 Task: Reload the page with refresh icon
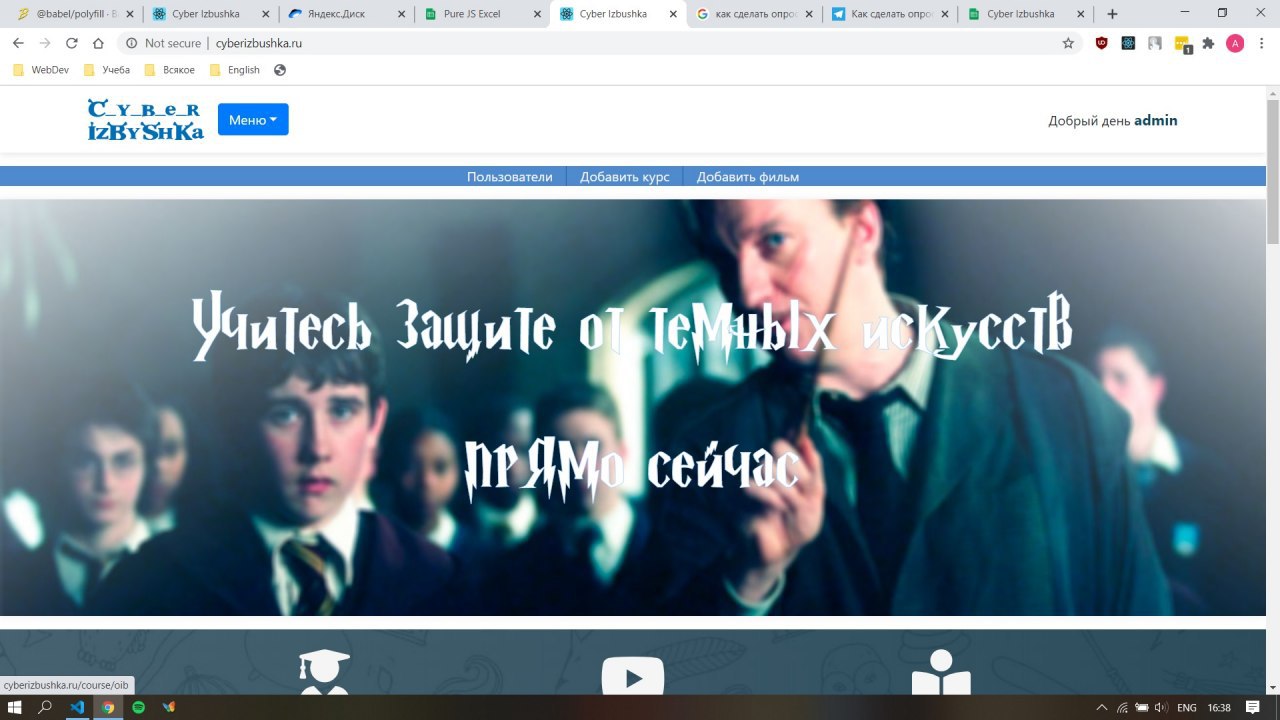pyautogui.click(x=72, y=43)
